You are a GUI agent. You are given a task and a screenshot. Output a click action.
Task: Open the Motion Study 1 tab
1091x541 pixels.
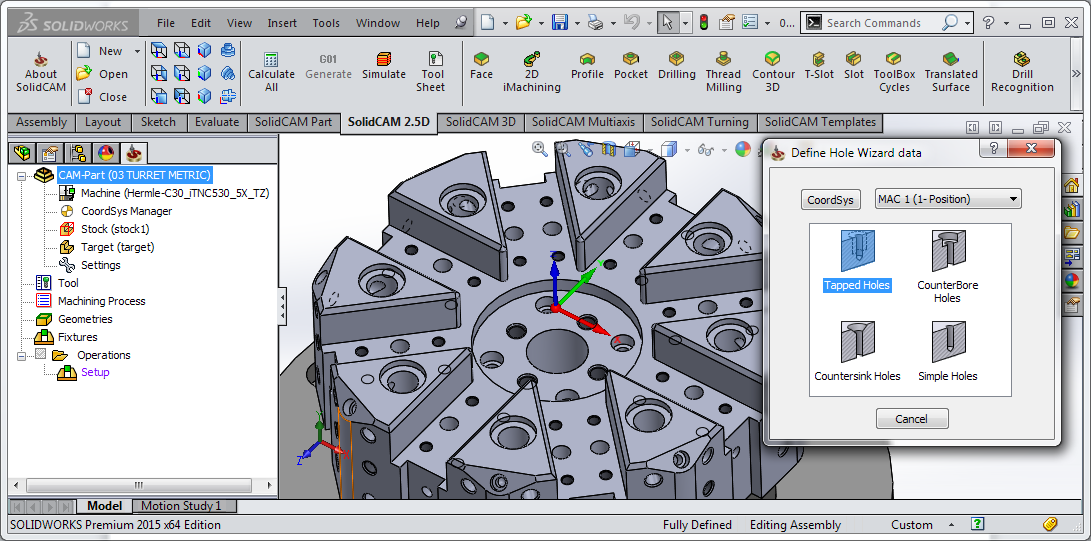click(x=181, y=506)
